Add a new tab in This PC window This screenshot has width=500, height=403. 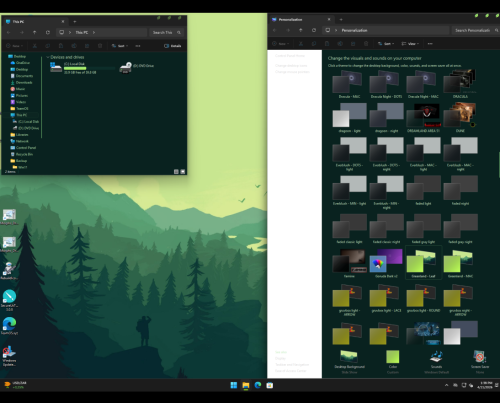coord(75,22)
